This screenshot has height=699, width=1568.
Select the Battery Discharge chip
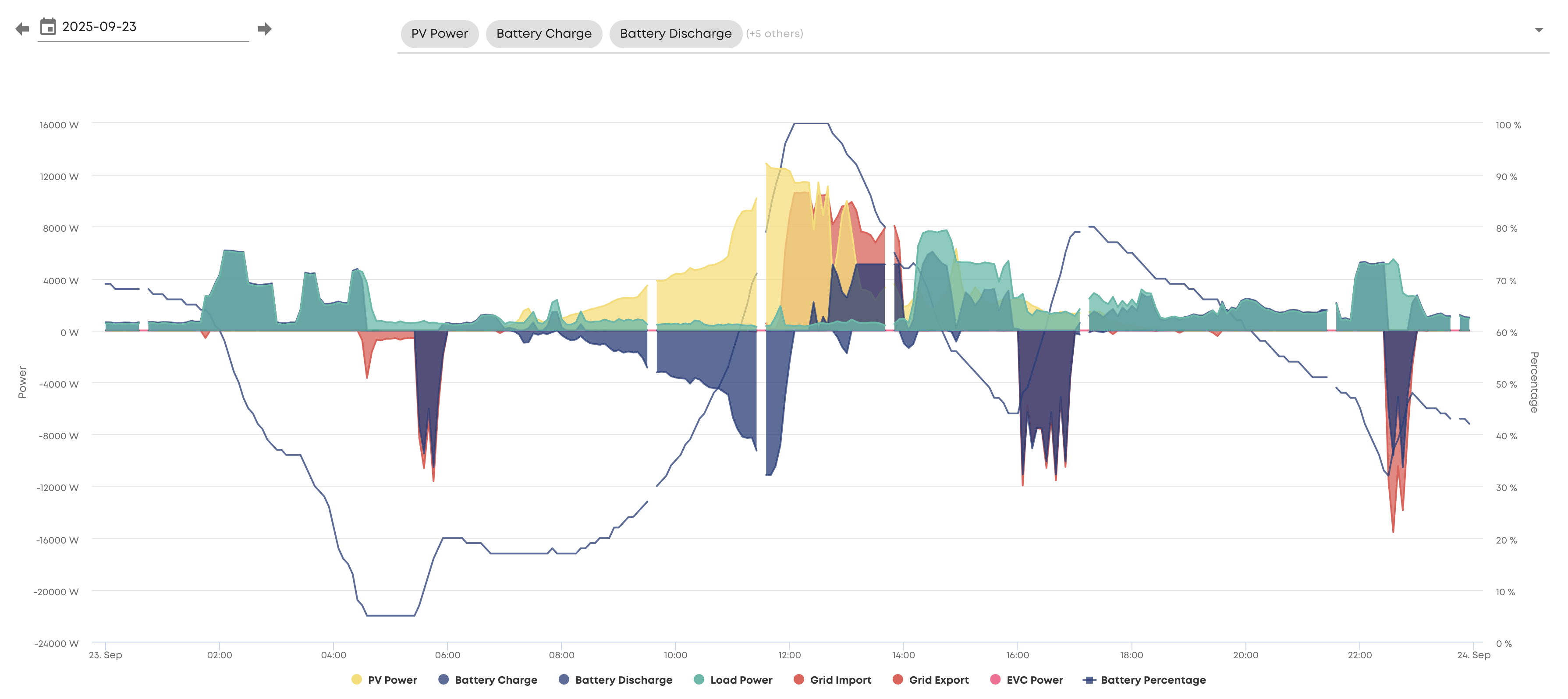pyautogui.click(x=676, y=33)
